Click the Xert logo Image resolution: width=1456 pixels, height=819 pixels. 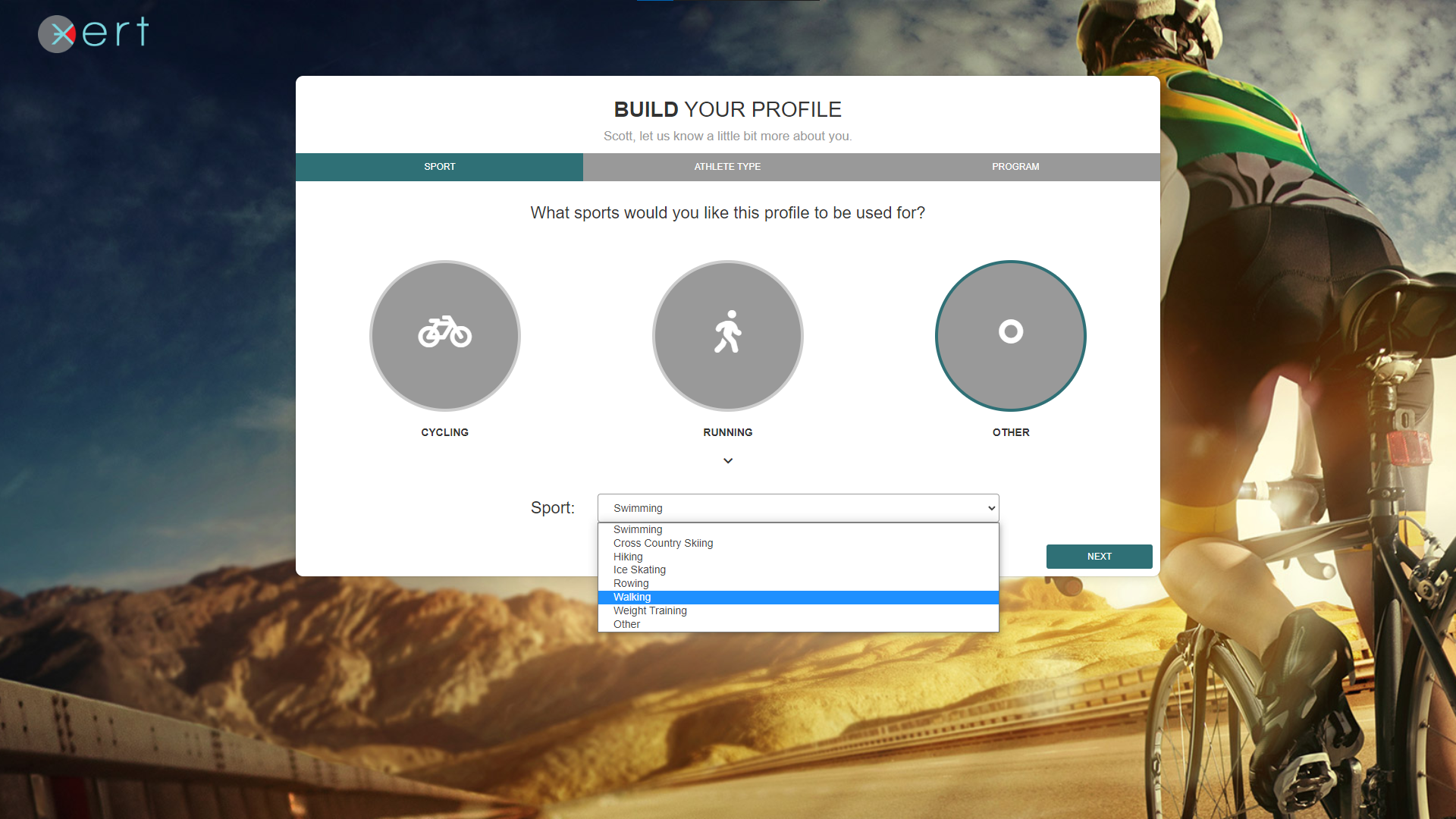coord(93,33)
